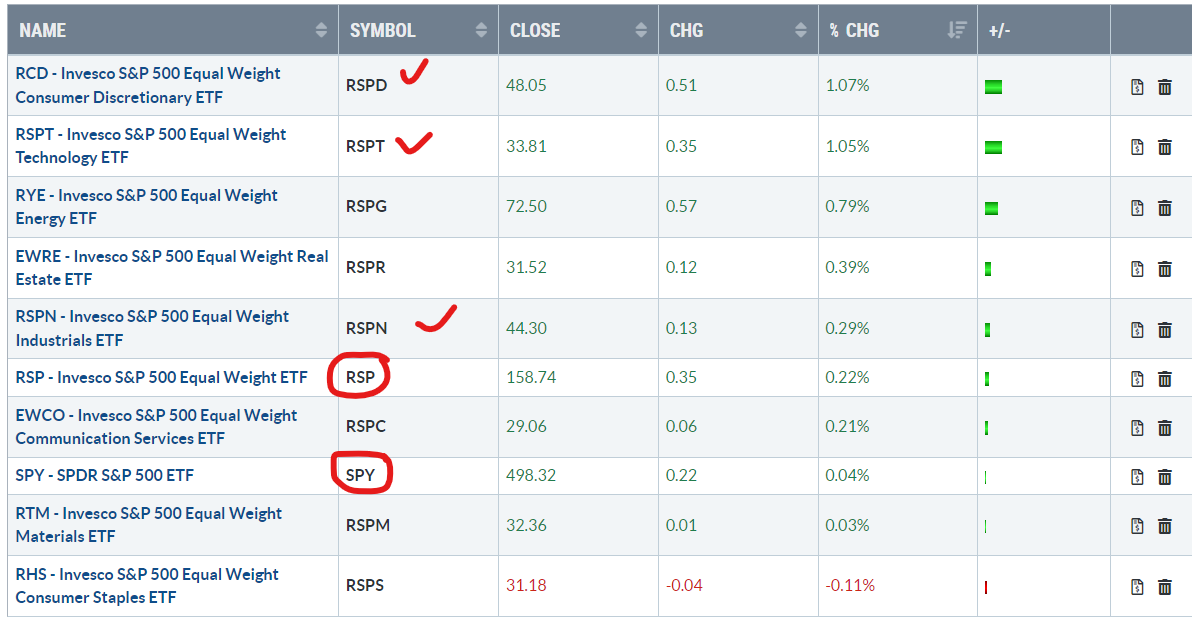Click the red change bar for RSPS

pyautogui.click(x=986, y=588)
